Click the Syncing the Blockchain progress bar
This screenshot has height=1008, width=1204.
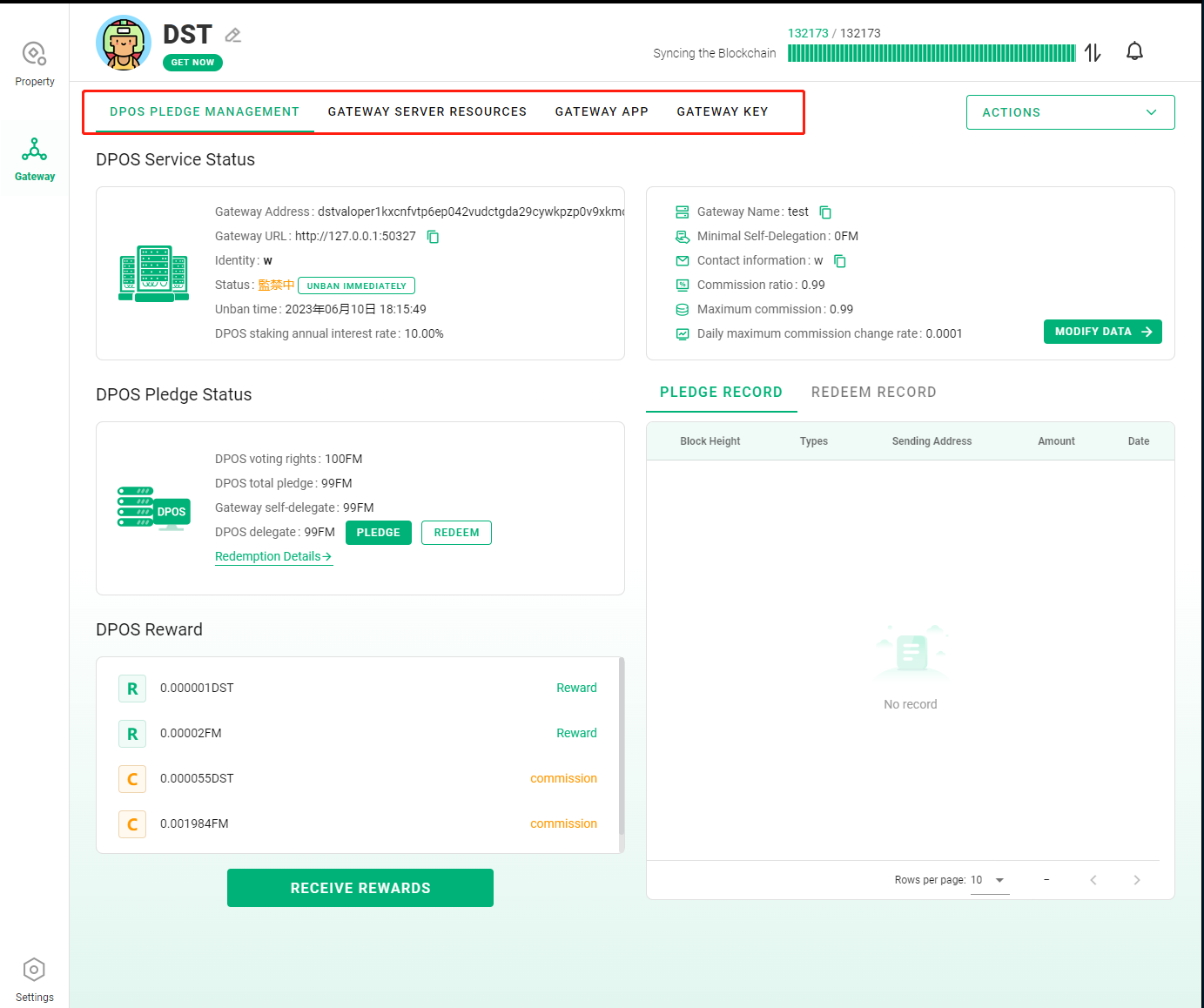[x=931, y=53]
